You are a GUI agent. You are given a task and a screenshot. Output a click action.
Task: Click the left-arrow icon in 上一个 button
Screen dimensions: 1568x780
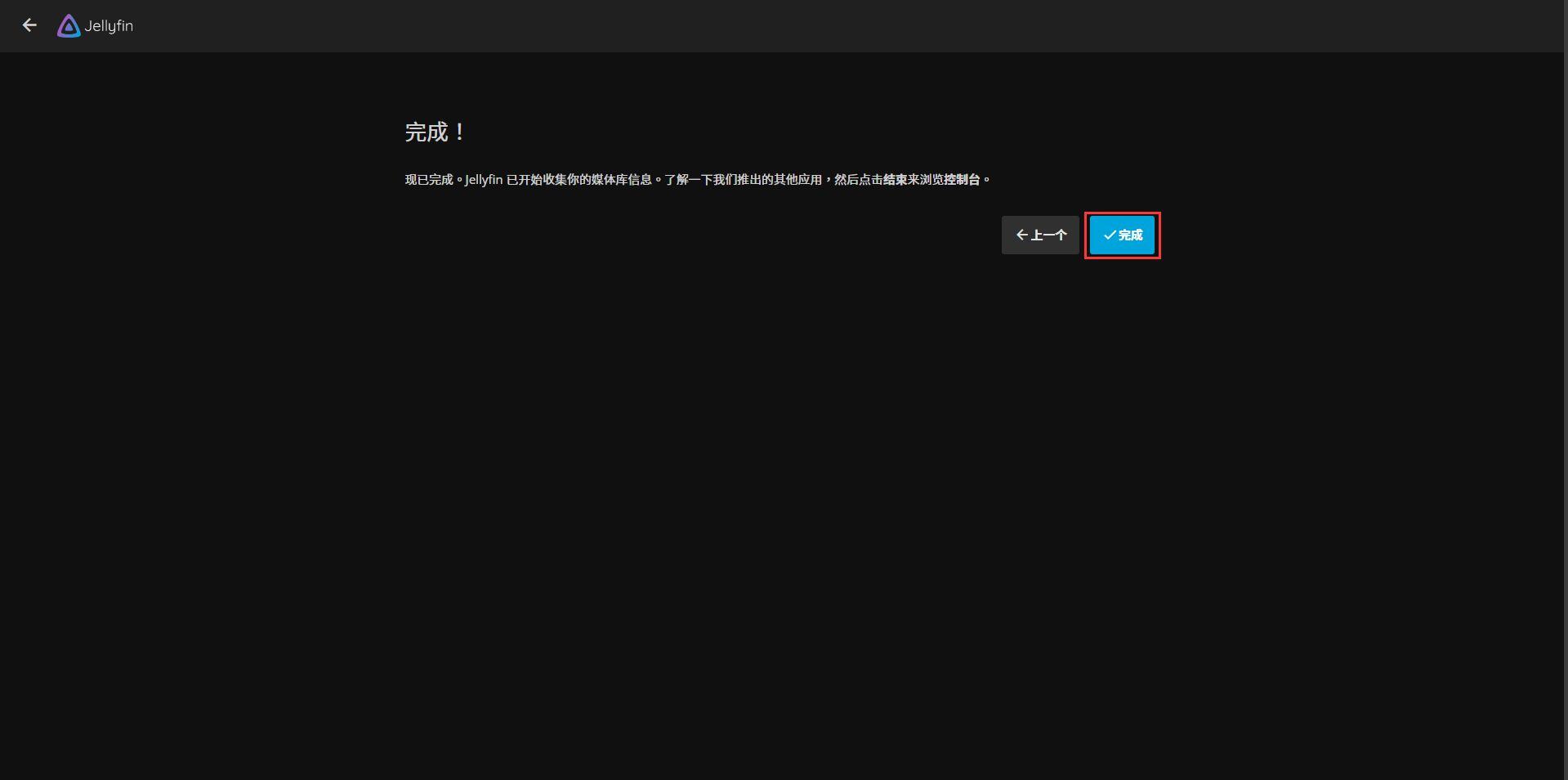click(1021, 235)
